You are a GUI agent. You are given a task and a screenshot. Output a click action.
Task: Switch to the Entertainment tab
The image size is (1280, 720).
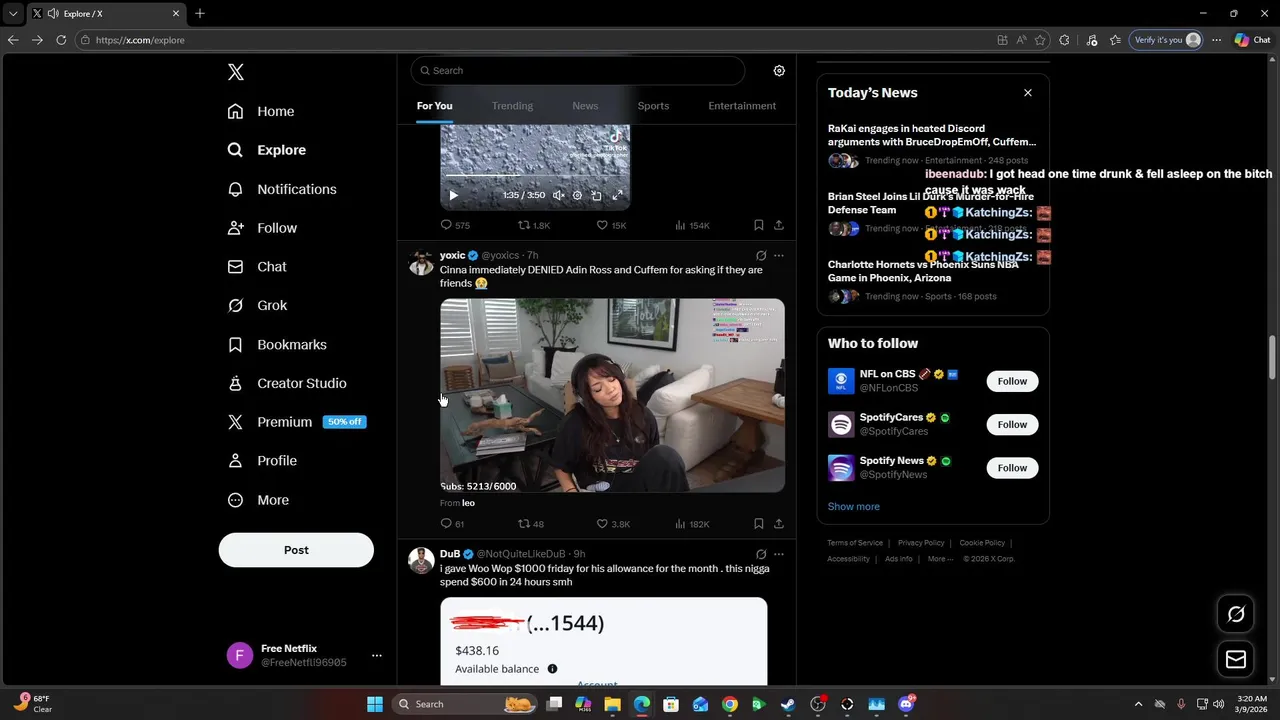[x=742, y=106]
